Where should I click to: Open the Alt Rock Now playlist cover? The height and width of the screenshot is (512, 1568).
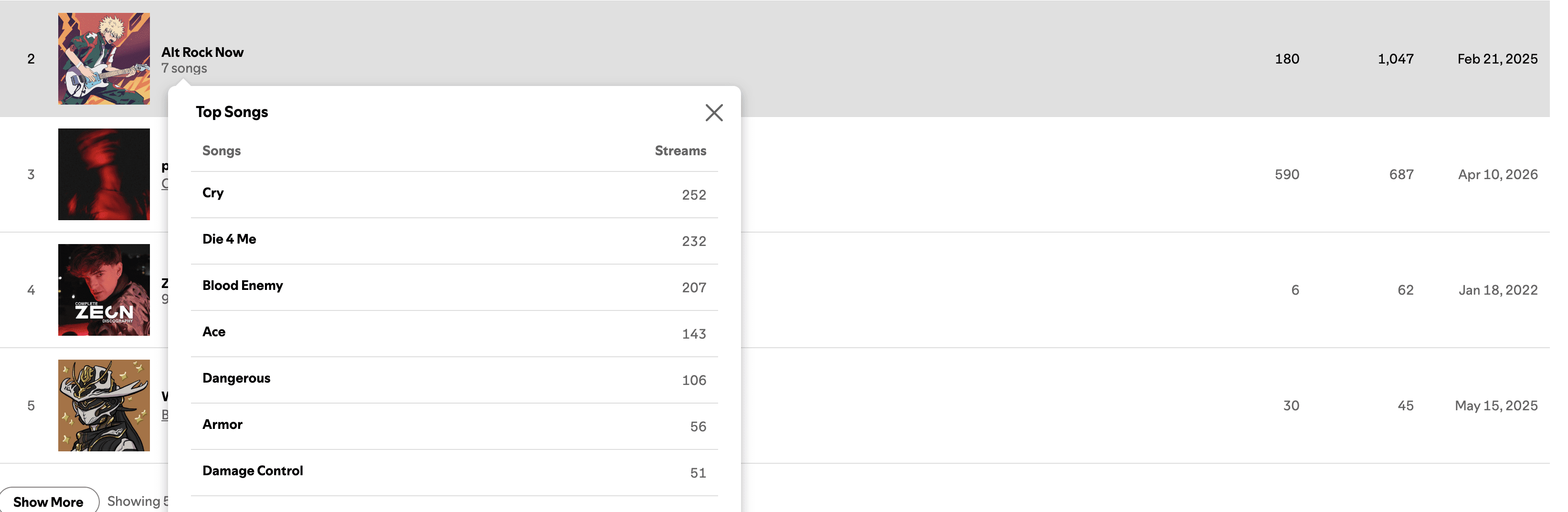coord(104,58)
